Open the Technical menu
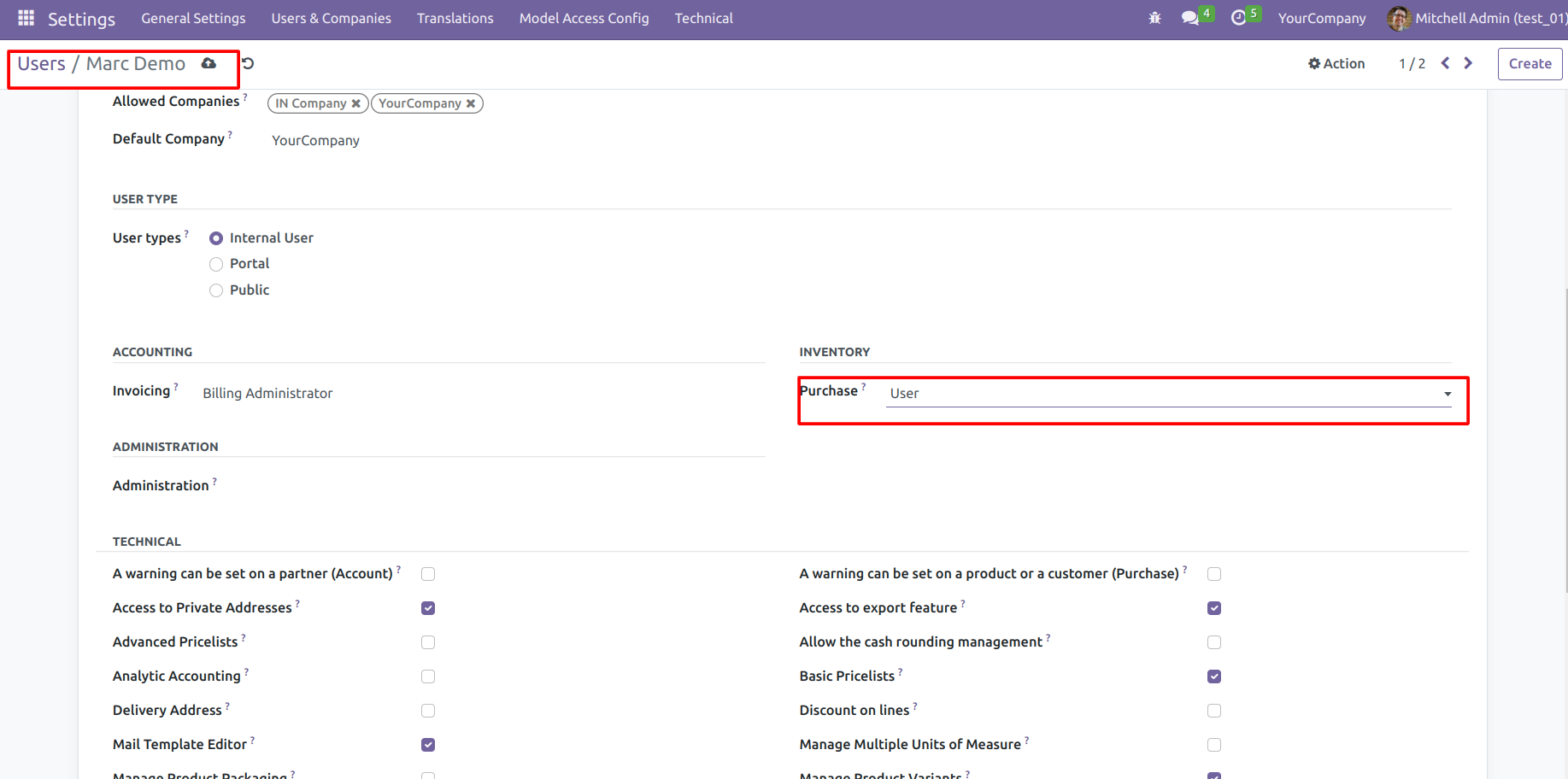The image size is (1568, 779). click(x=703, y=18)
